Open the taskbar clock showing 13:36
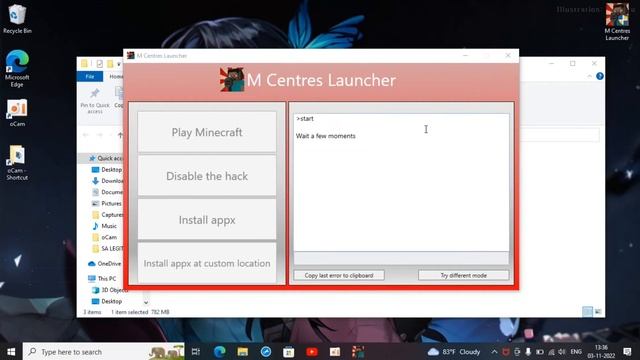The height and width of the screenshot is (360, 640). click(x=601, y=351)
